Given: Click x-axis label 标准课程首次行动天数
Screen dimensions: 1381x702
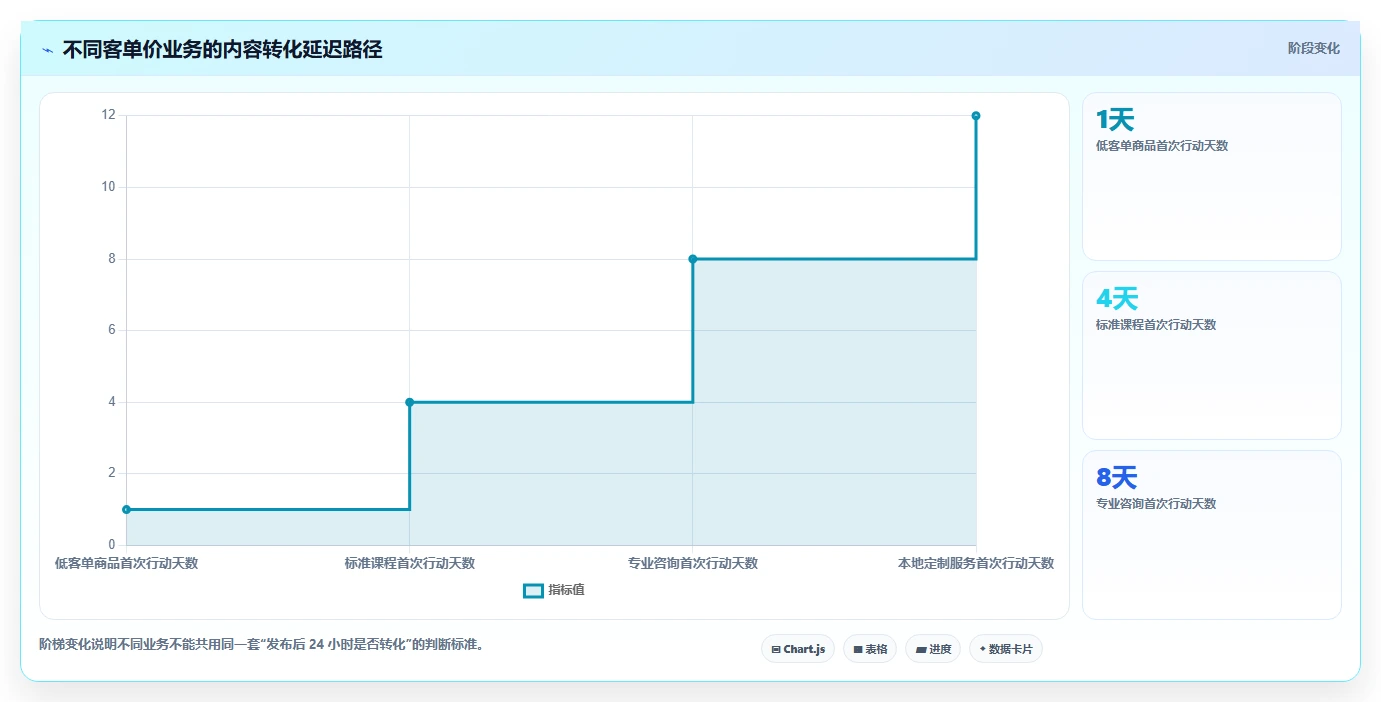Looking at the screenshot, I should point(409,563).
